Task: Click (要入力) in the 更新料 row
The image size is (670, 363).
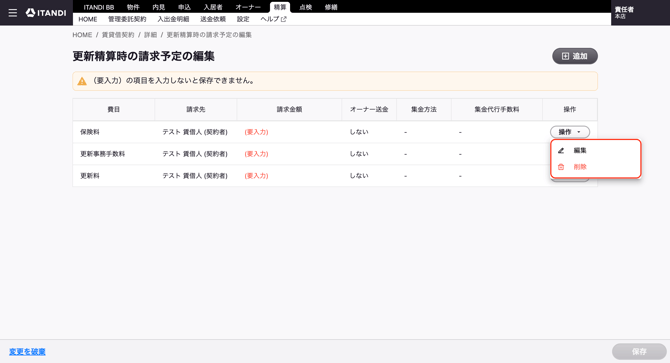Action: 256,176
